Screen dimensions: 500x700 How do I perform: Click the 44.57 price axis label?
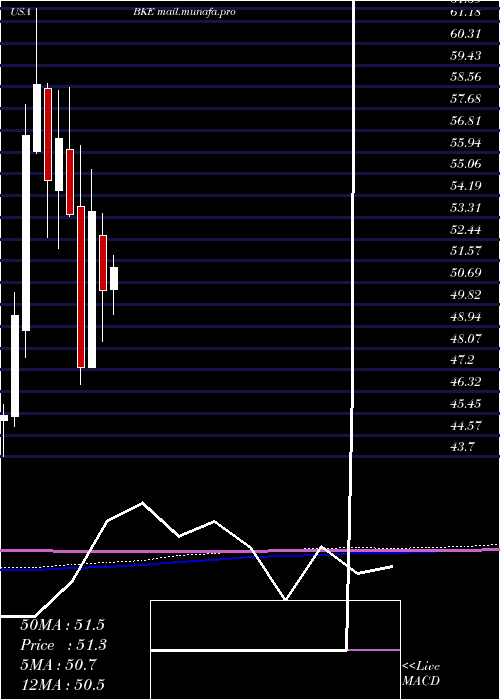click(x=466, y=425)
